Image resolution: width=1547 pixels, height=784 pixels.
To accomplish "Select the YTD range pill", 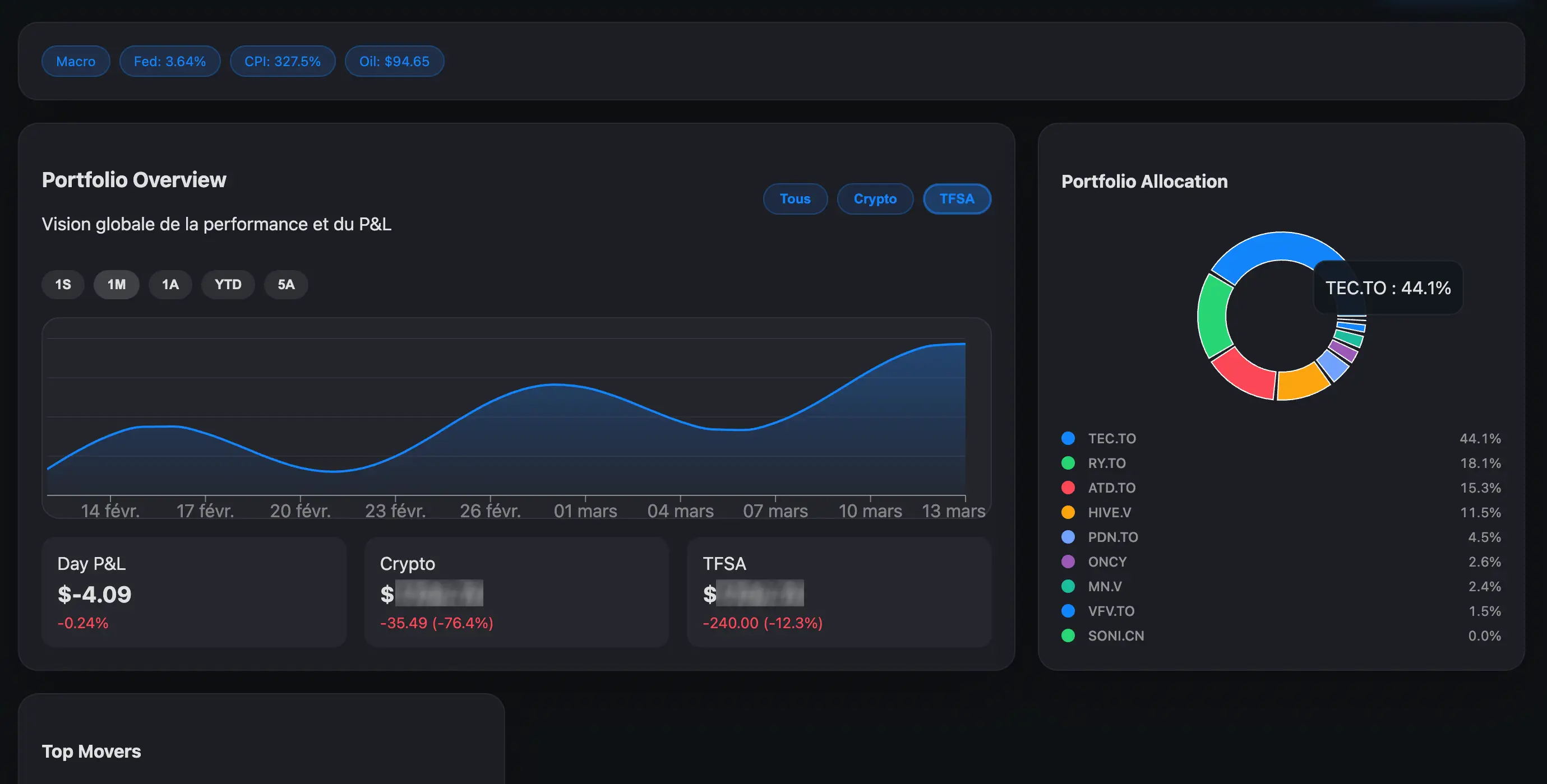I will click(x=228, y=285).
